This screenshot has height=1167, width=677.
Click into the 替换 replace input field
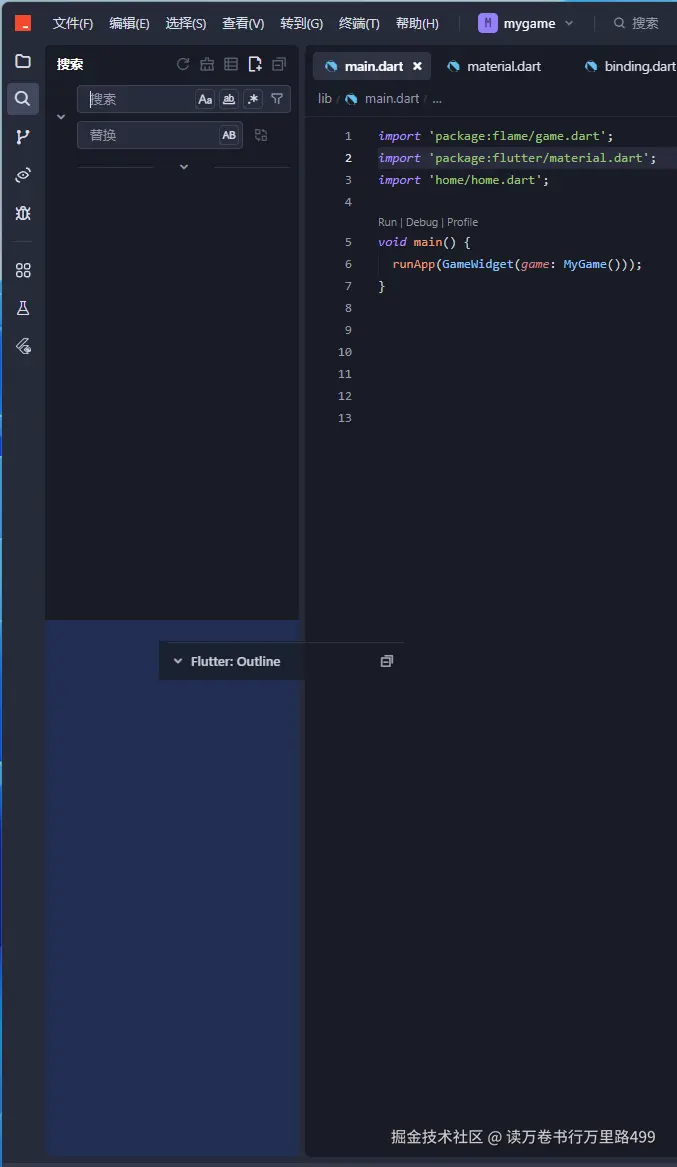coord(150,135)
